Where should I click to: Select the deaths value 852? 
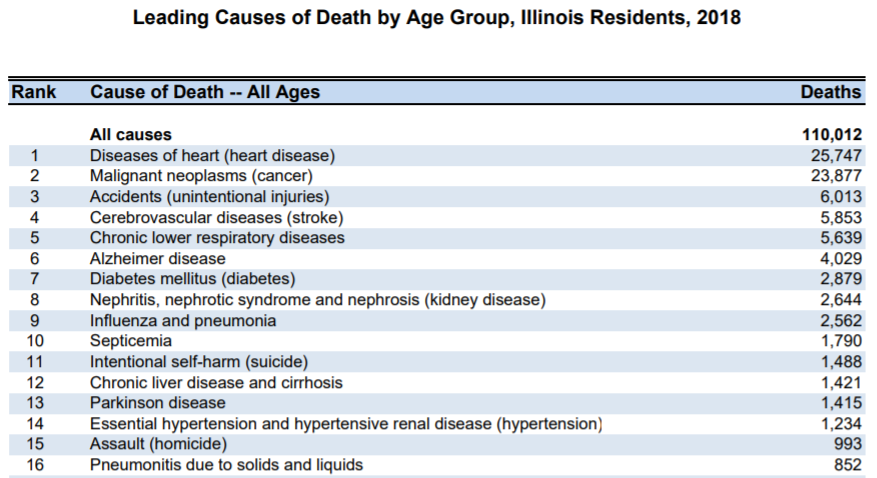(x=848, y=465)
